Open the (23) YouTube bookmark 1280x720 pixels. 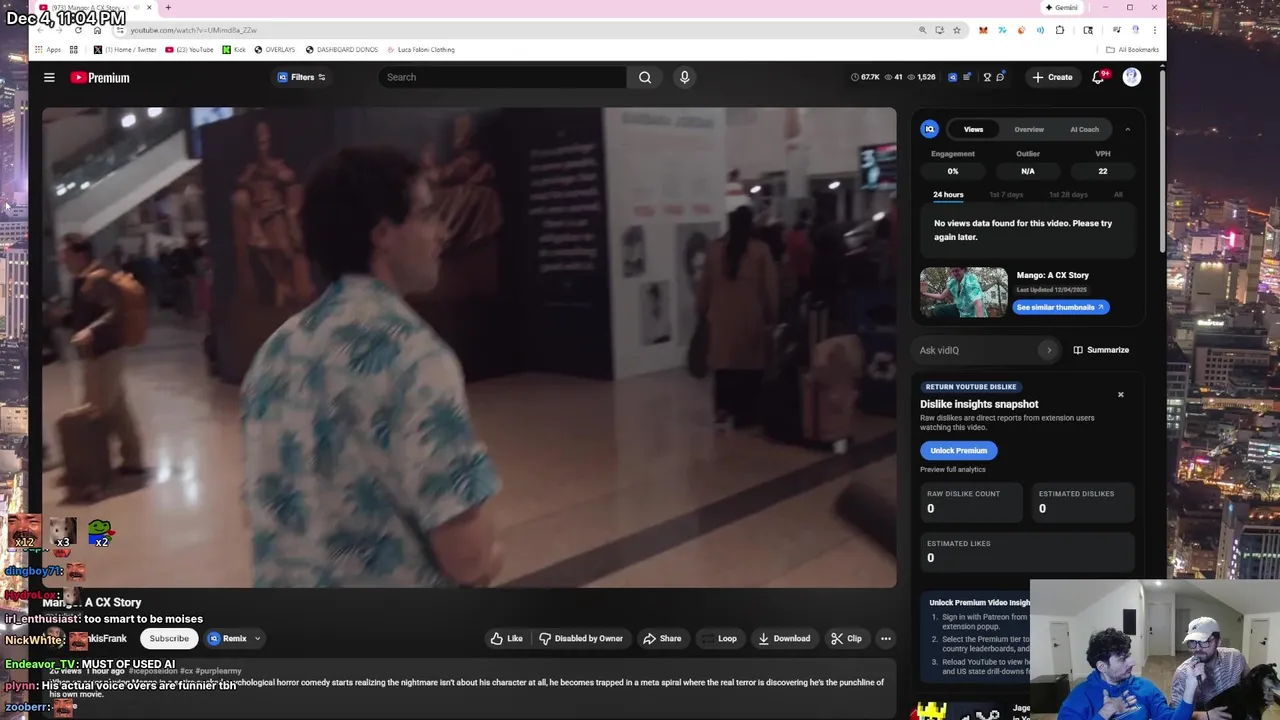click(x=189, y=49)
